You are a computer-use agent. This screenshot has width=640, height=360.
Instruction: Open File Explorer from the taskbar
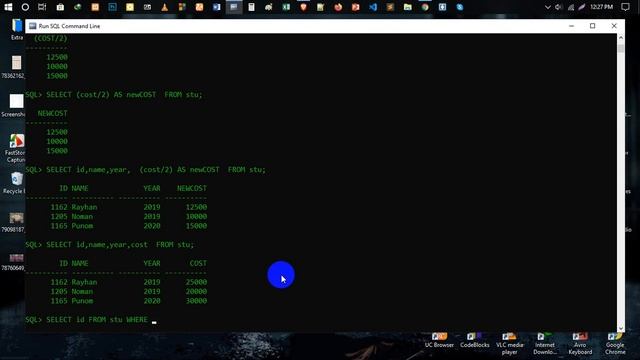407,7
